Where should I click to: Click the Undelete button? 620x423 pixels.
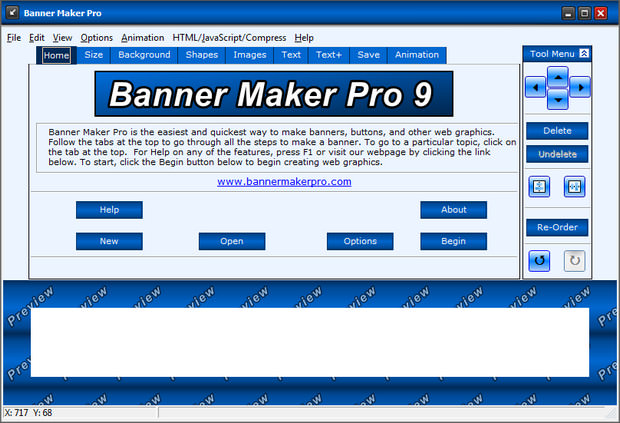coord(557,154)
